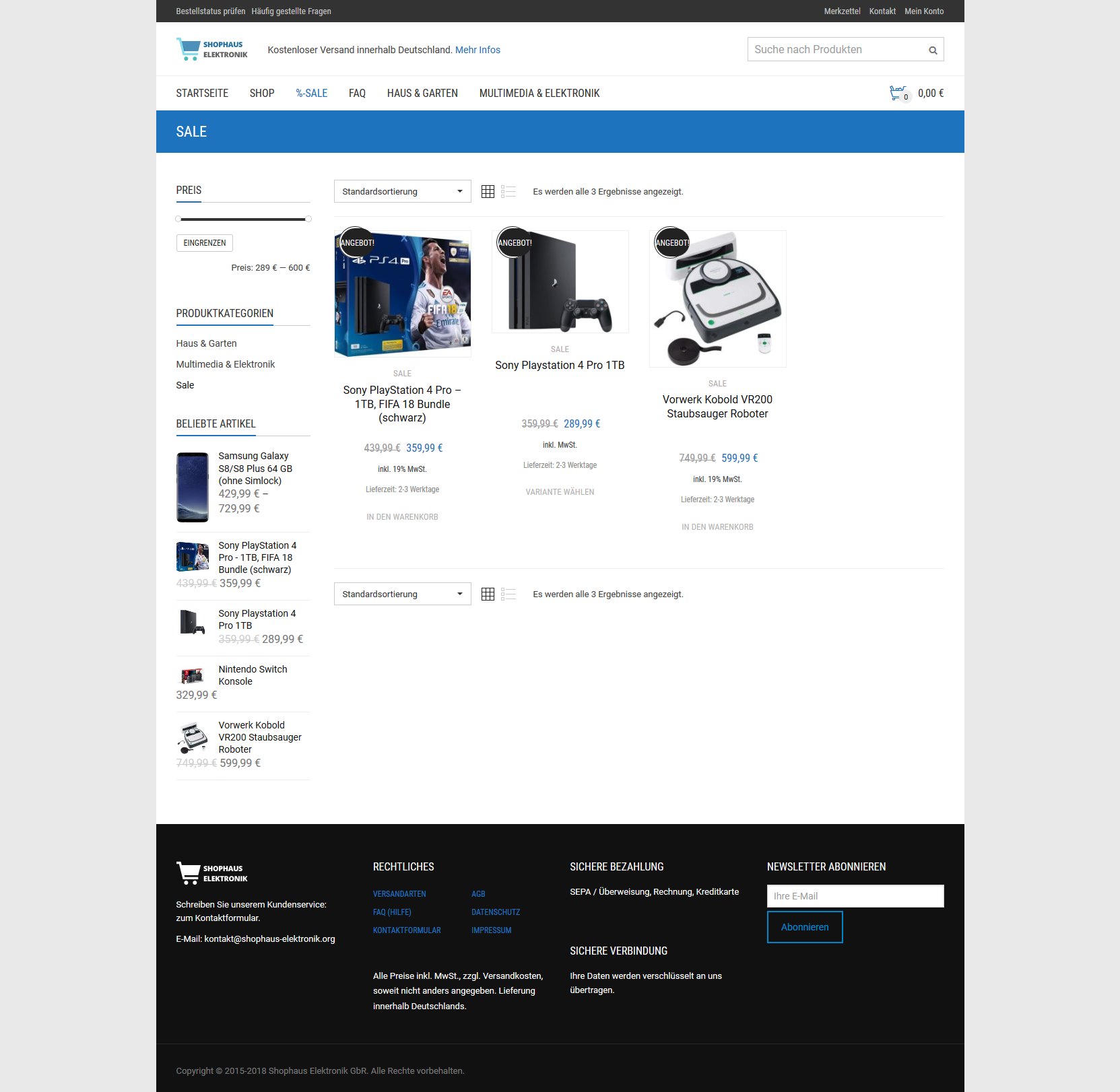1120x1092 pixels.
Task: Open FIFA 18 Bundle product image
Action: pyautogui.click(x=403, y=294)
